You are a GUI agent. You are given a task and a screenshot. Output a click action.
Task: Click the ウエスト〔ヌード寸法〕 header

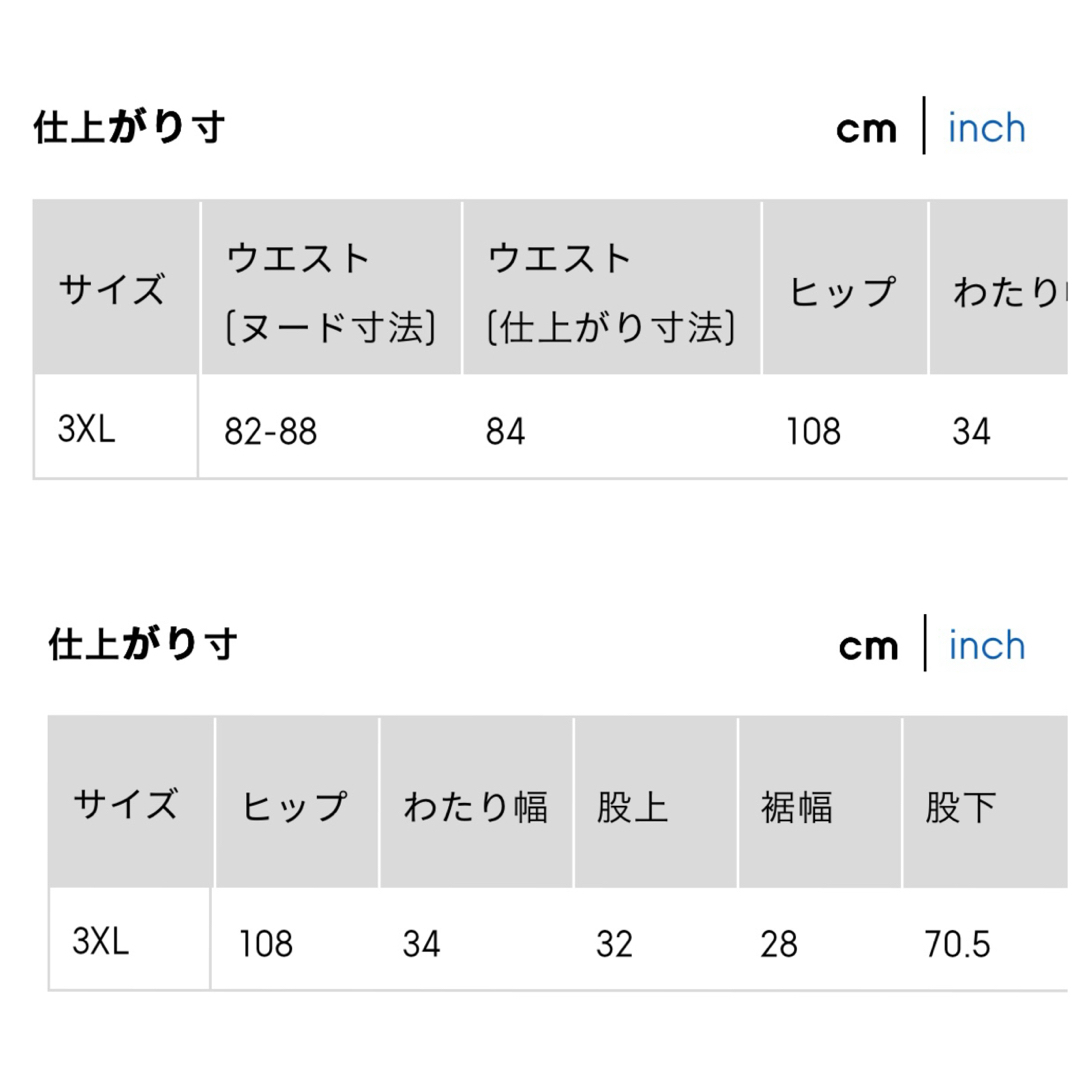click(331, 288)
